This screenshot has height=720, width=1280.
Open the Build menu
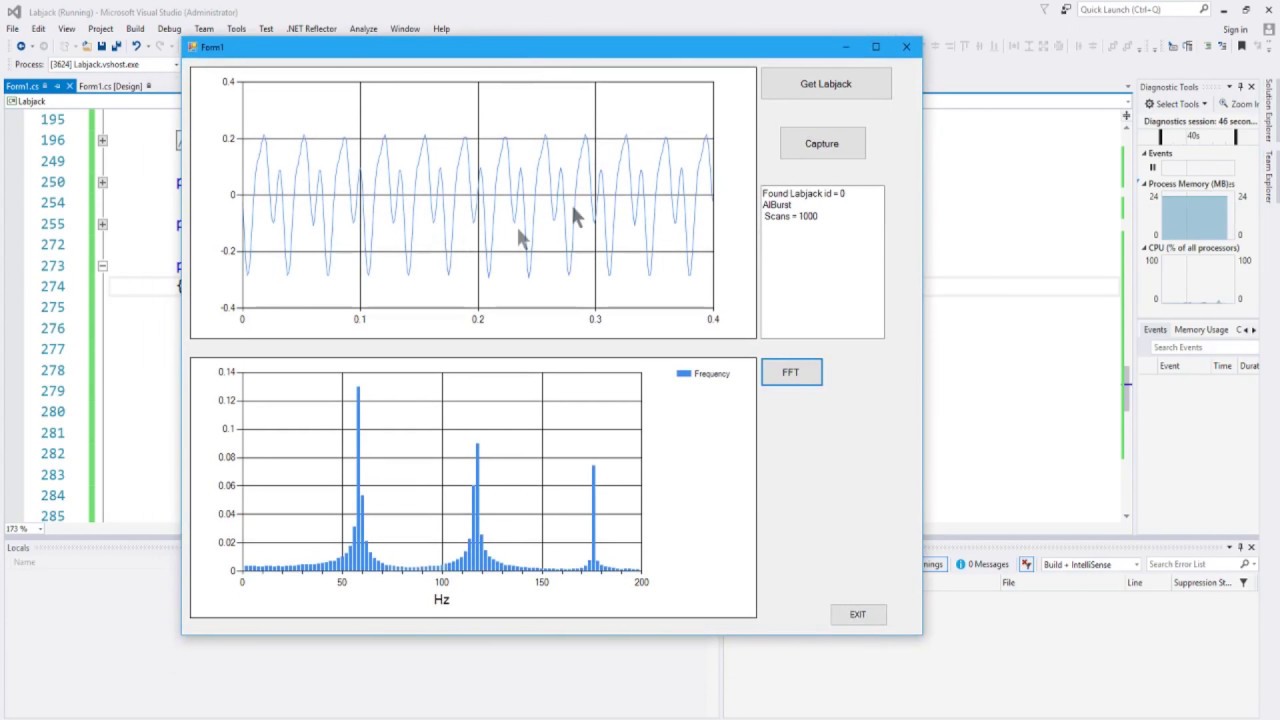[135, 29]
